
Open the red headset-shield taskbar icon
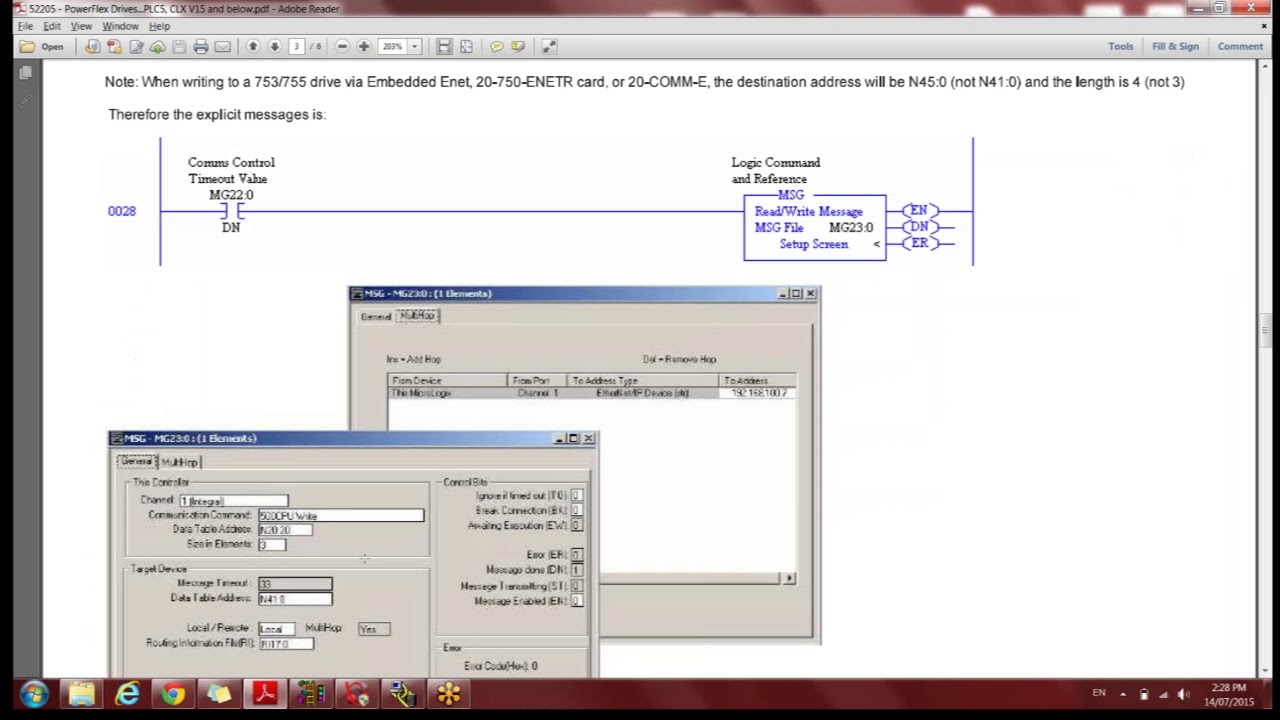point(357,694)
